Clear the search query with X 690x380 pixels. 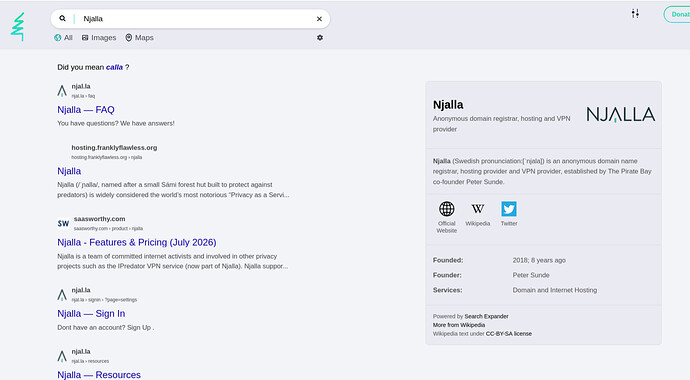[319, 19]
